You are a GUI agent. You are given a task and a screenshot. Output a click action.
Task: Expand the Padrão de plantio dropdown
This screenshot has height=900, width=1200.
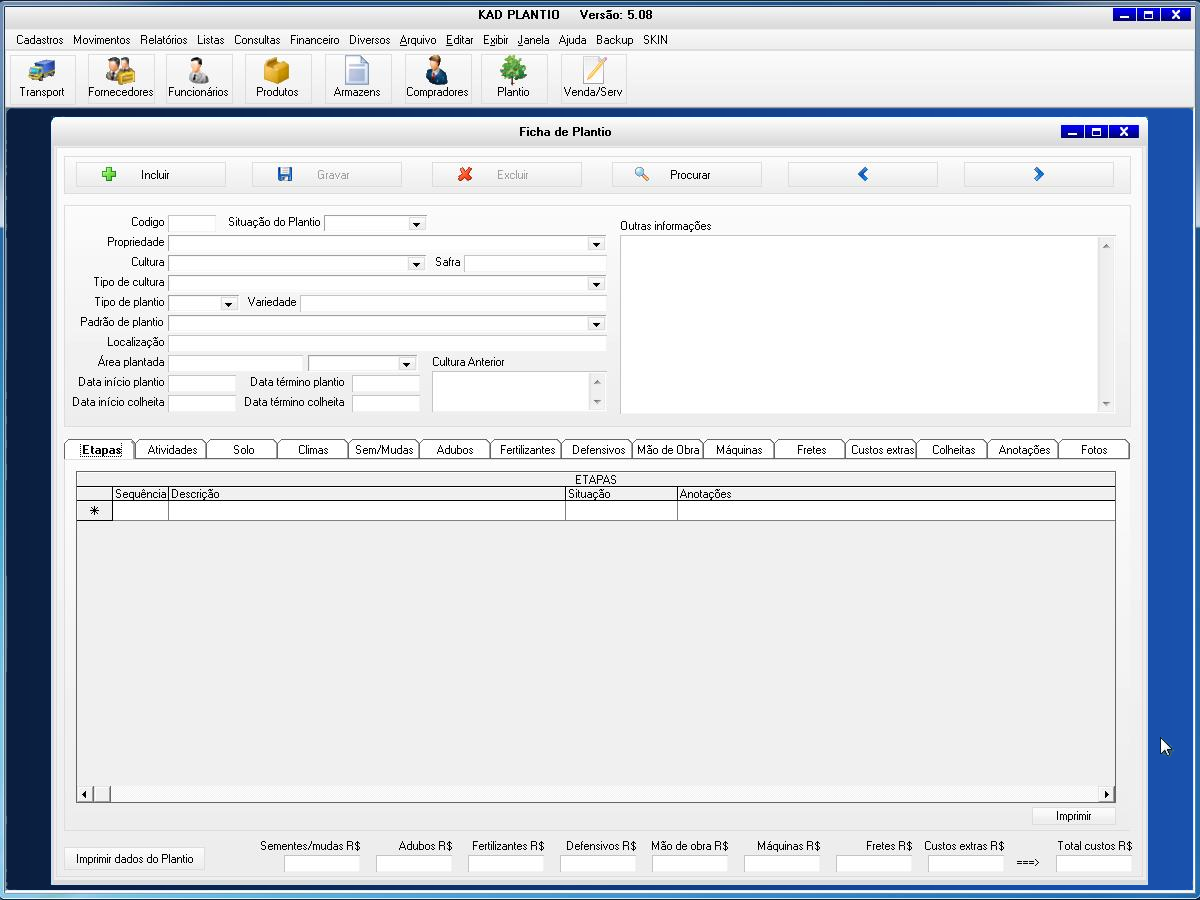tap(596, 324)
